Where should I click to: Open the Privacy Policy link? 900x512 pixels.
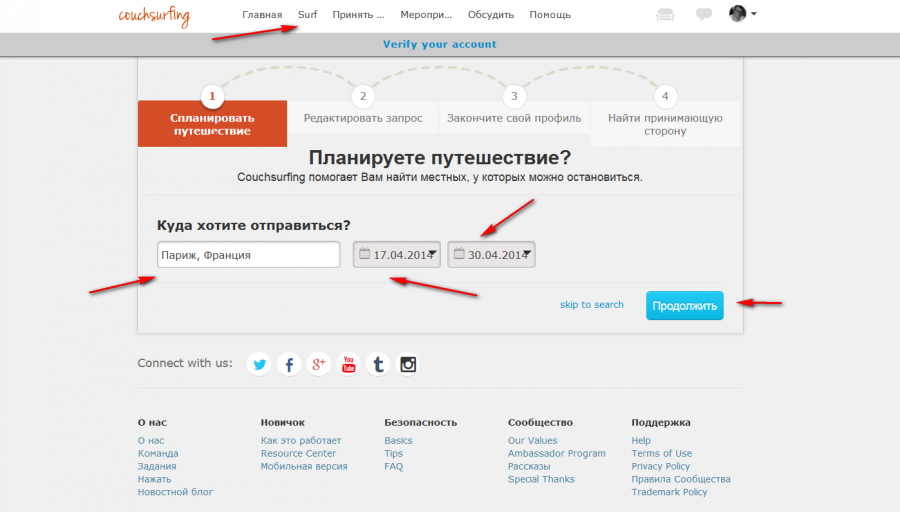tap(661, 466)
